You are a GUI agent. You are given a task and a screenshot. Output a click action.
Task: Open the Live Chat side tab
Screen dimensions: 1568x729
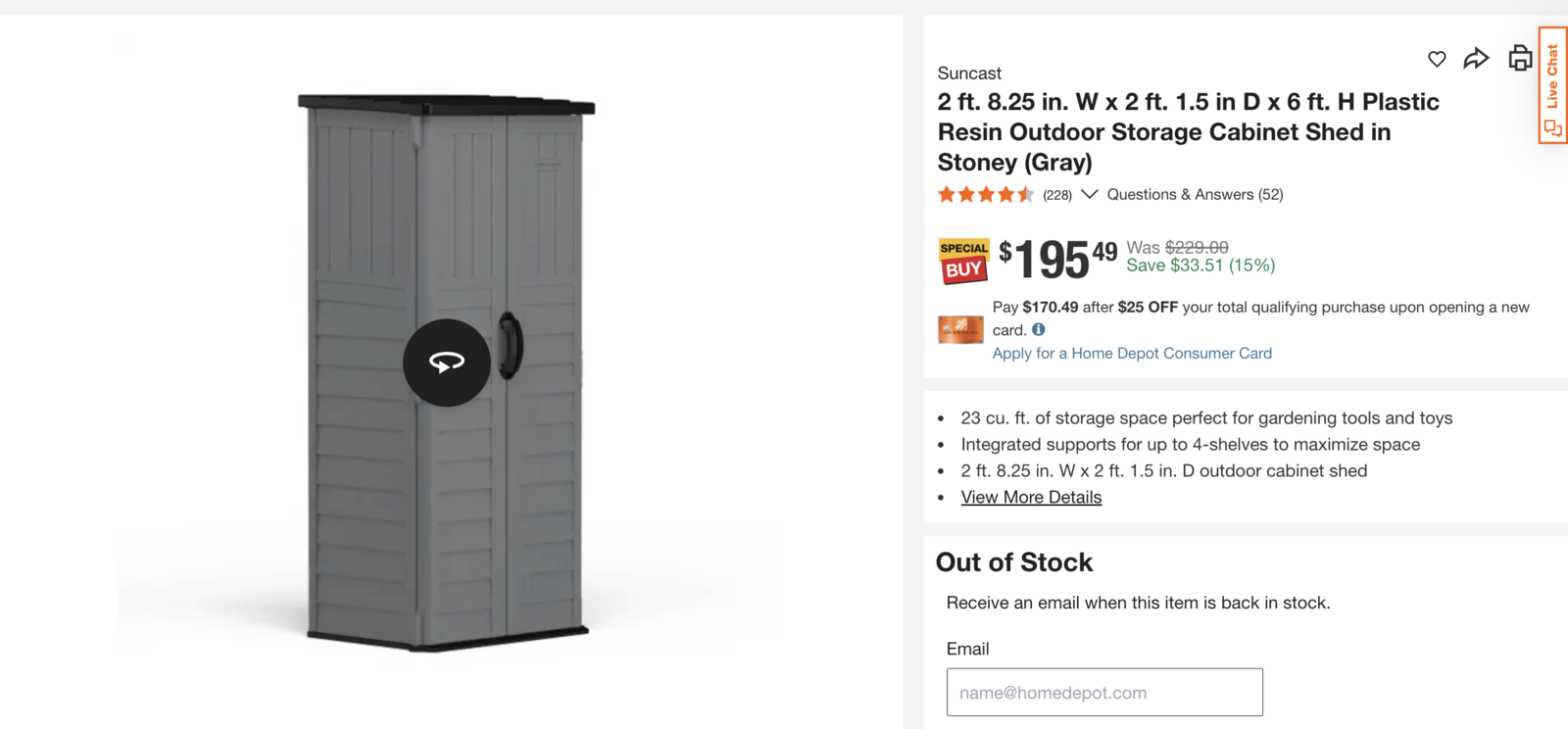pos(1552,78)
